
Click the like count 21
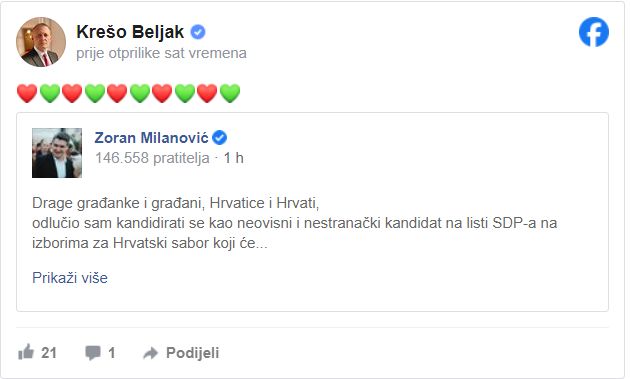tap(49, 353)
